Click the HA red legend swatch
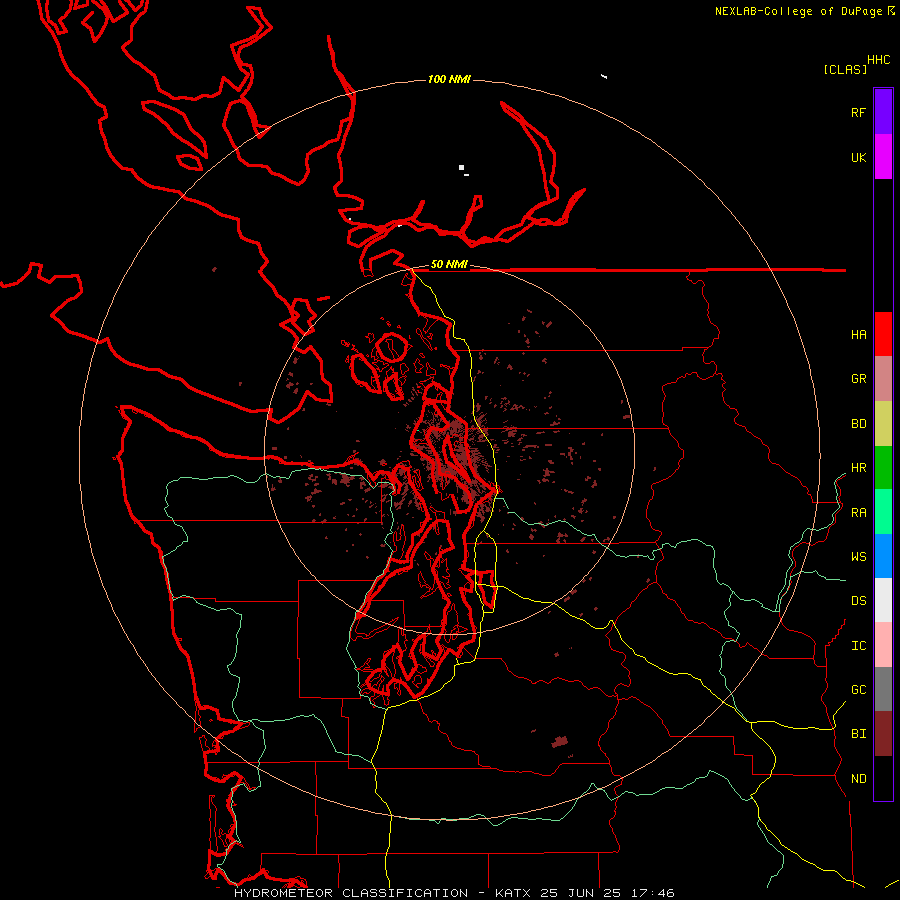 click(883, 334)
